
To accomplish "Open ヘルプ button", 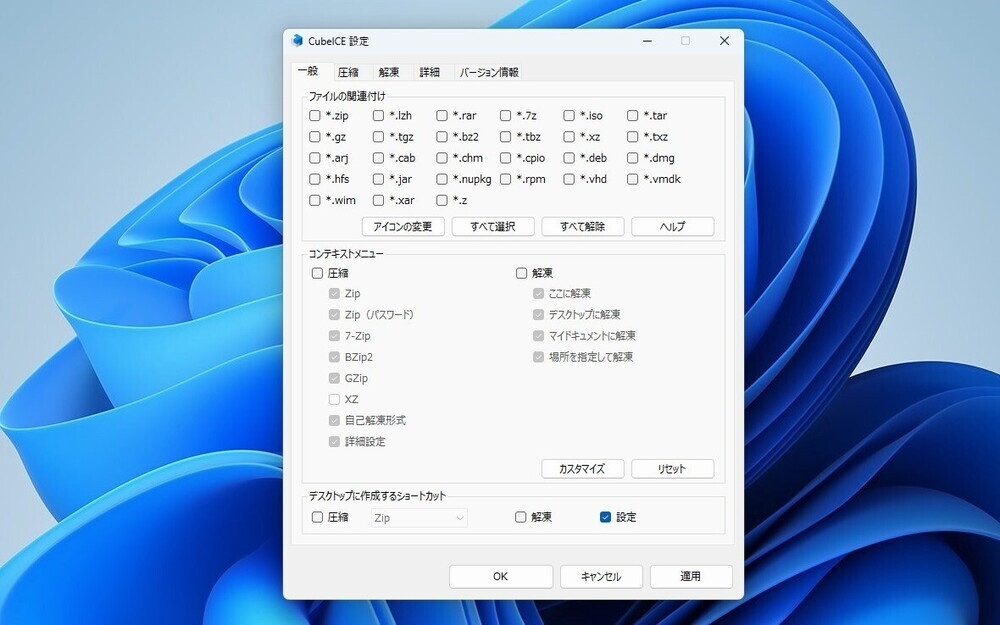I will (673, 226).
